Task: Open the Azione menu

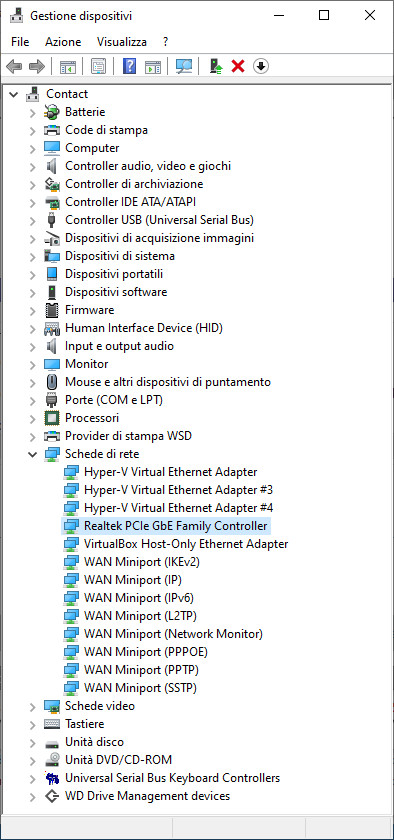Action: [63, 41]
